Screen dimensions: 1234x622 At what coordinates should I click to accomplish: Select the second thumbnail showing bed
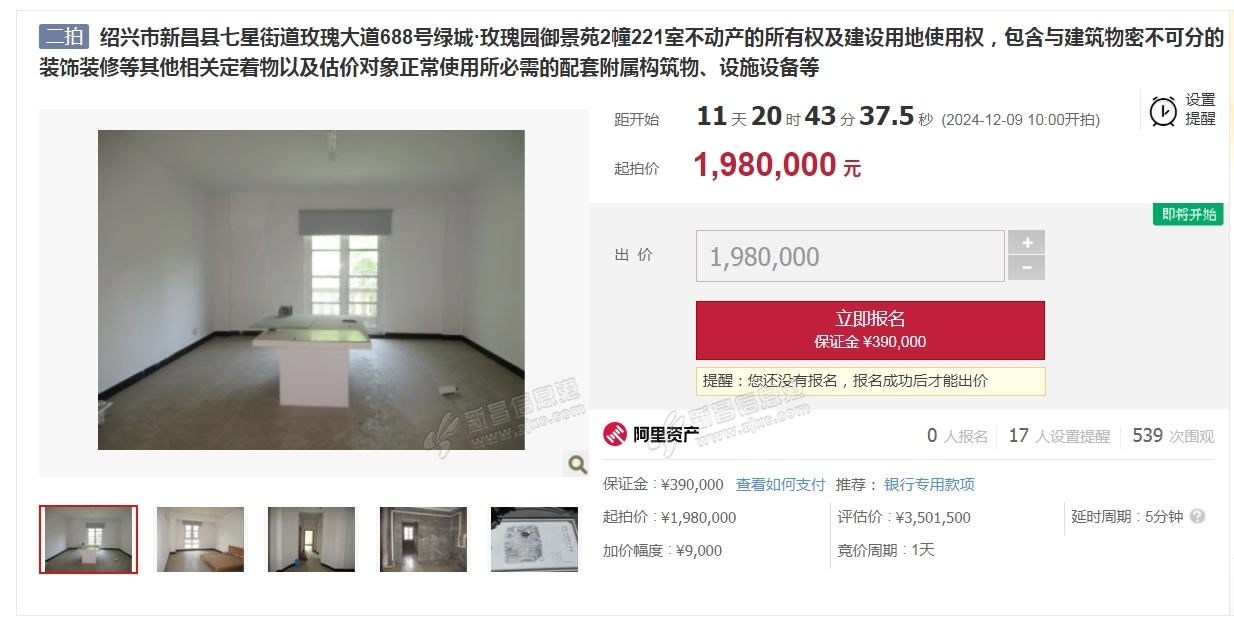pos(200,539)
